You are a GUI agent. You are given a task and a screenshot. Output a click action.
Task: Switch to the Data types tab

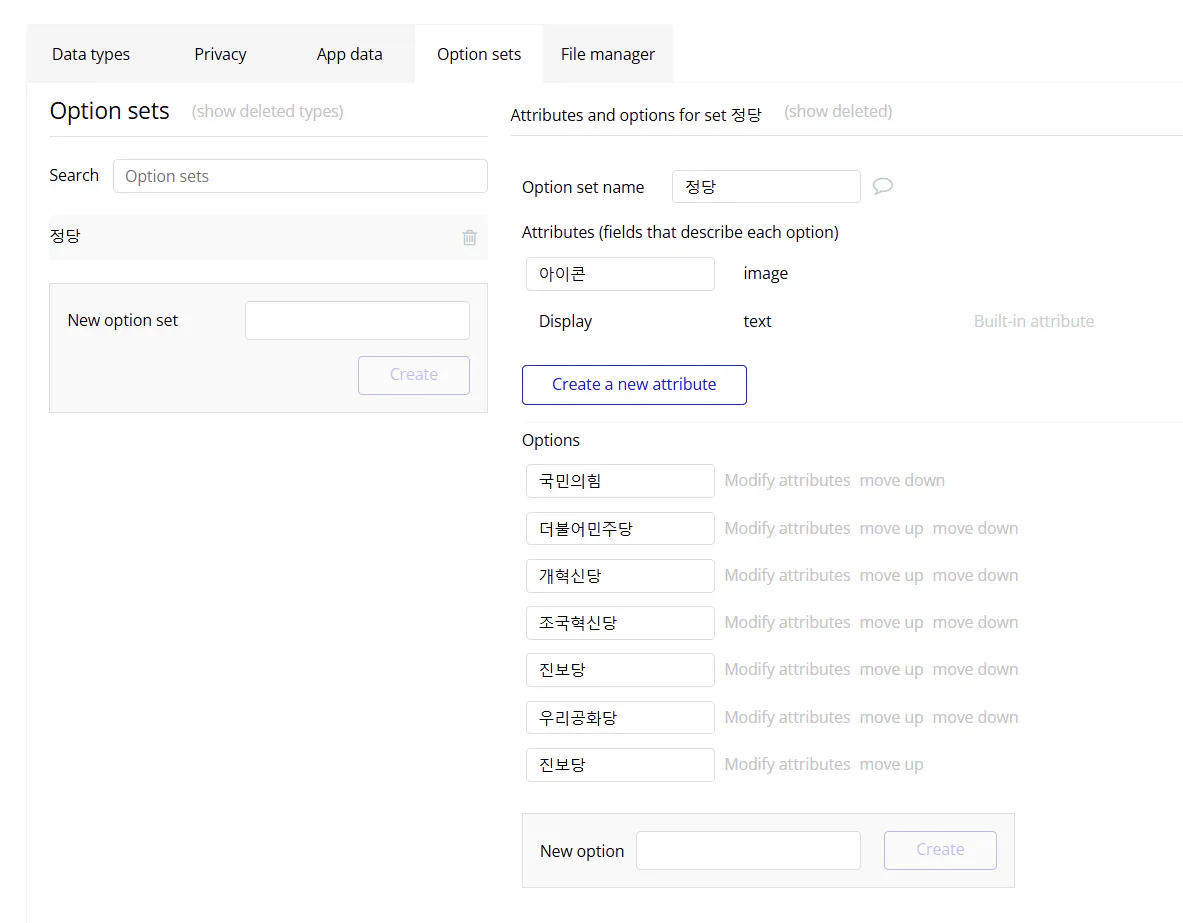(x=91, y=54)
